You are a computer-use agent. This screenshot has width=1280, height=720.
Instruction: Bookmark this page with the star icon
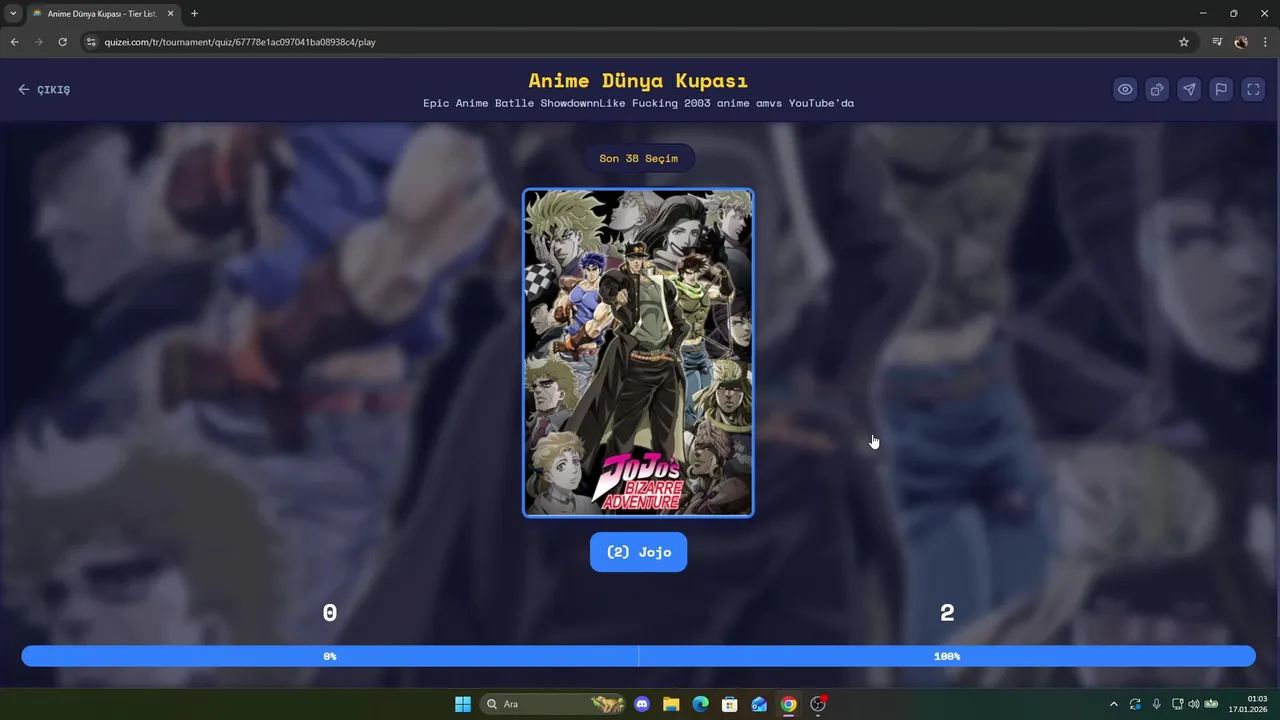tap(1184, 42)
